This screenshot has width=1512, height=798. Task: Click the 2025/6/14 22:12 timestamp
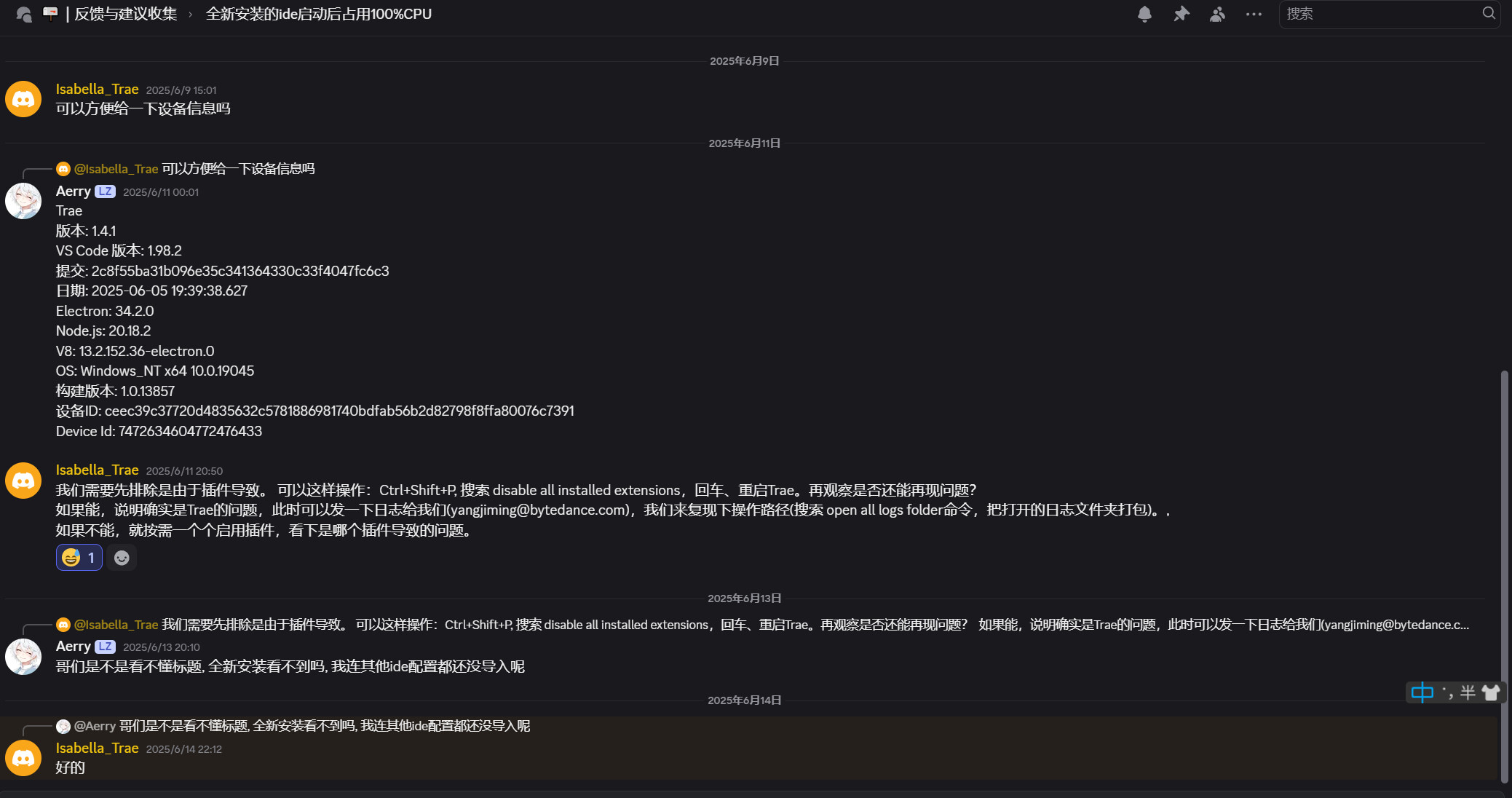click(x=183, y=749)
